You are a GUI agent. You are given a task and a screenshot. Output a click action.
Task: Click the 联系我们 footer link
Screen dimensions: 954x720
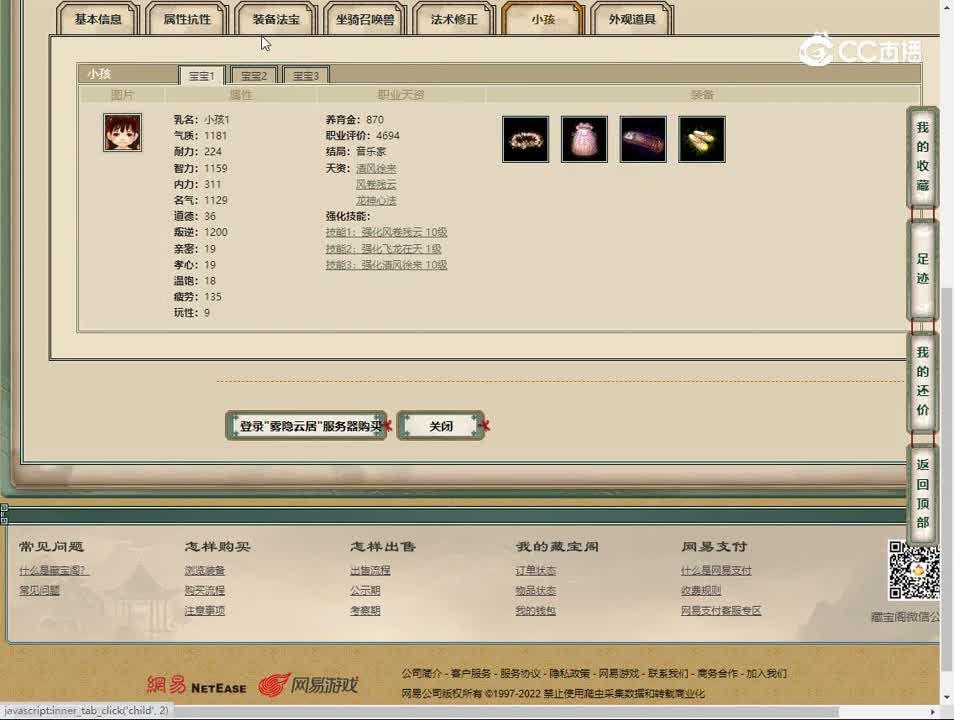pos(667,673)
